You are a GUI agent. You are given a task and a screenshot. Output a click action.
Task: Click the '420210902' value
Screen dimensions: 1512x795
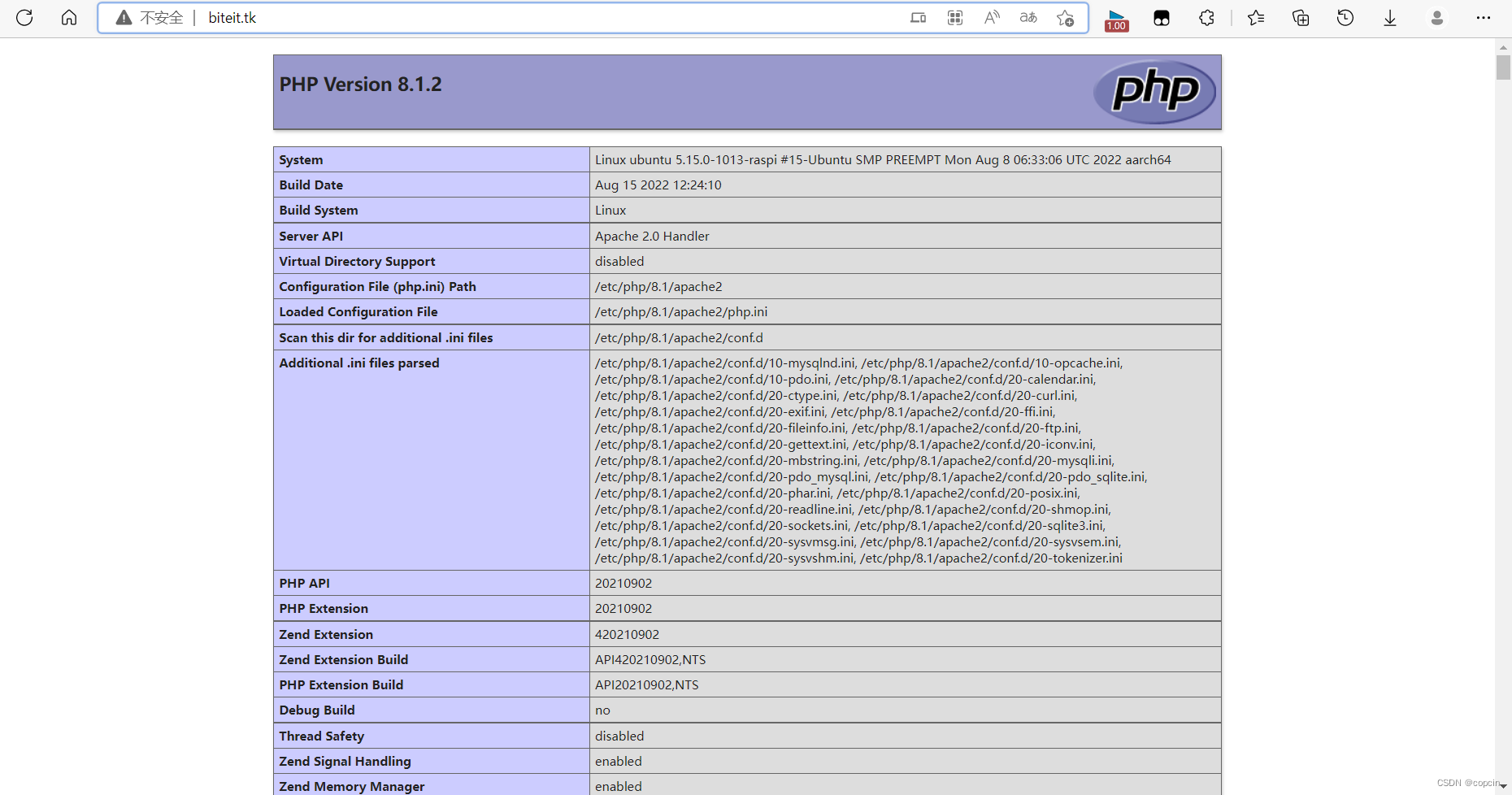point(627,635)
